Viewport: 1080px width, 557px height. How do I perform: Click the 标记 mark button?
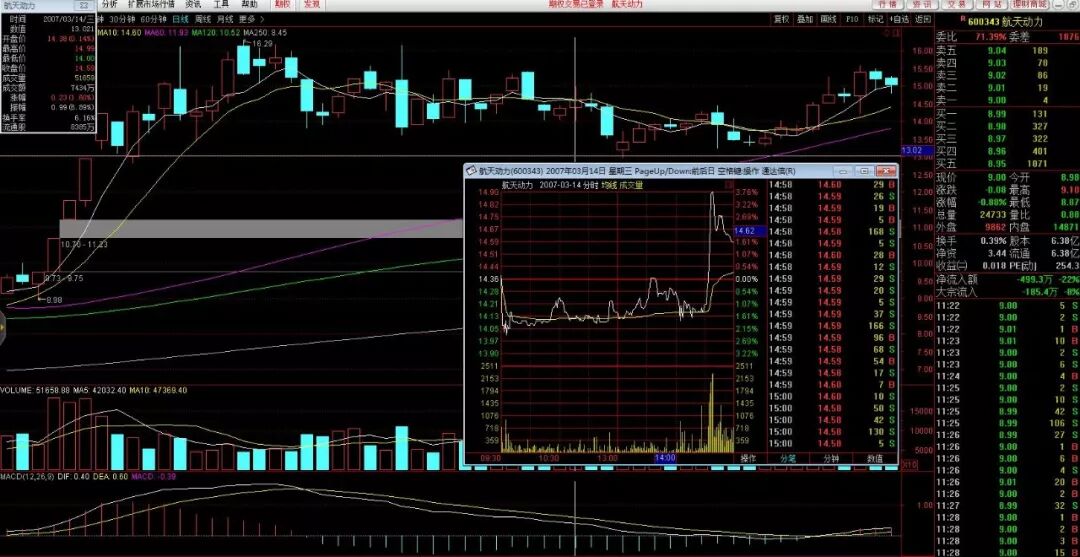[x=875, y=19]
